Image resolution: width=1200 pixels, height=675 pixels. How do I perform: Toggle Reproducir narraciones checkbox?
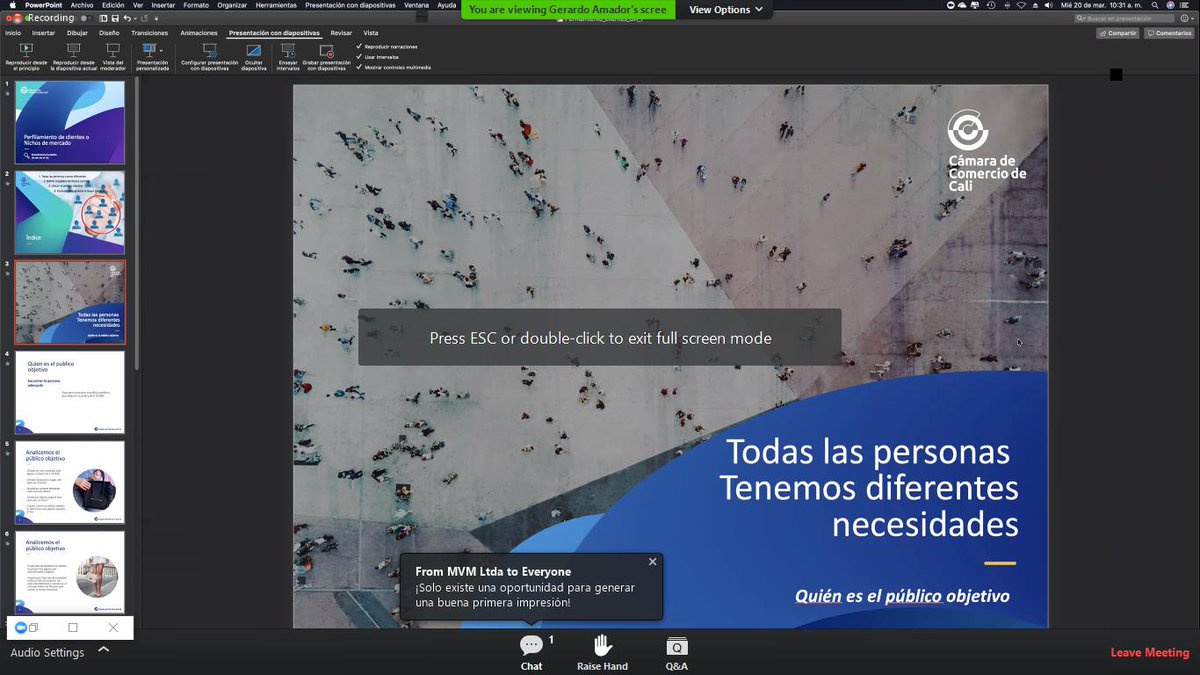(360, 46)
